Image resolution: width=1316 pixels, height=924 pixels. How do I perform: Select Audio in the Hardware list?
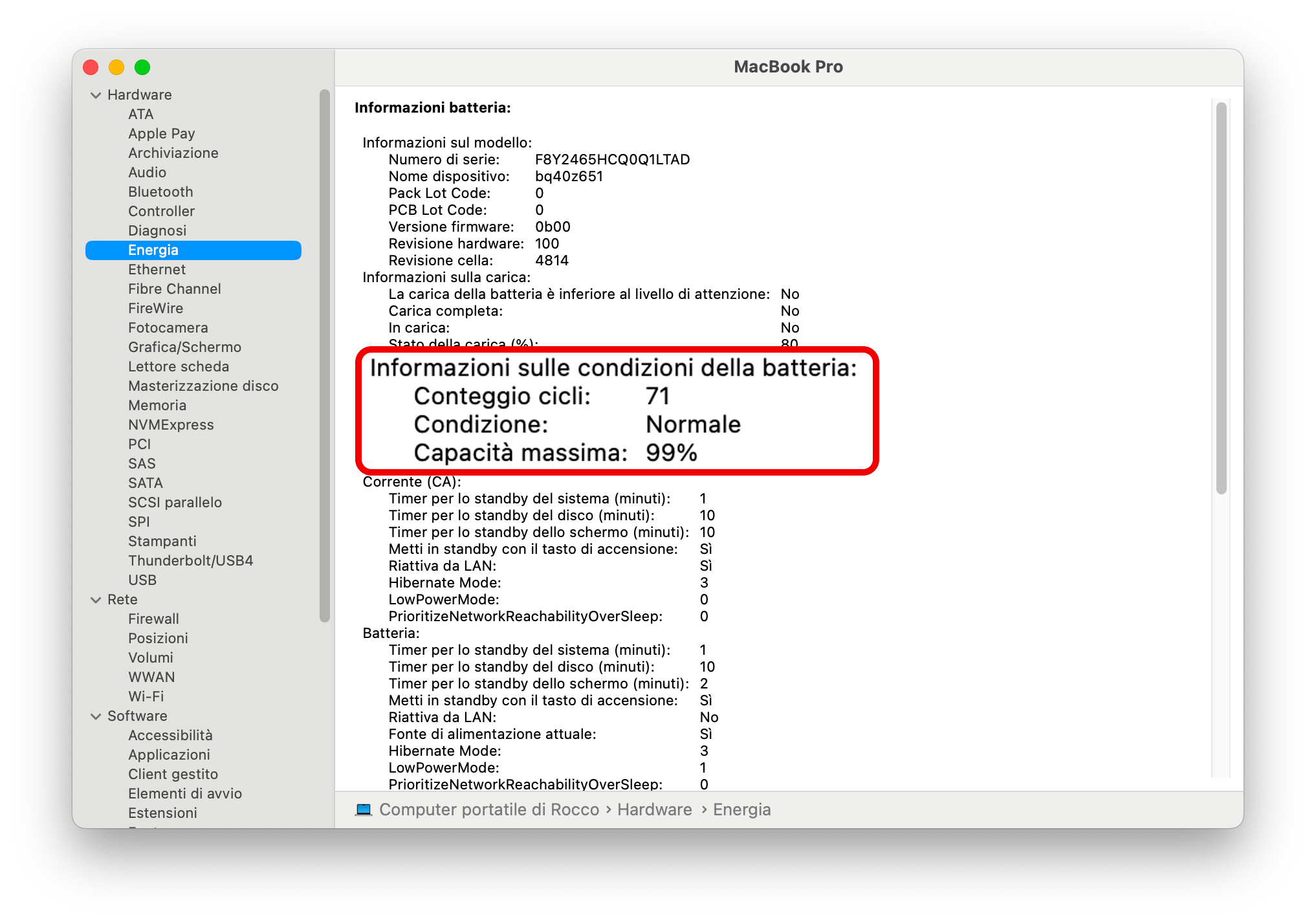(148, 173)
